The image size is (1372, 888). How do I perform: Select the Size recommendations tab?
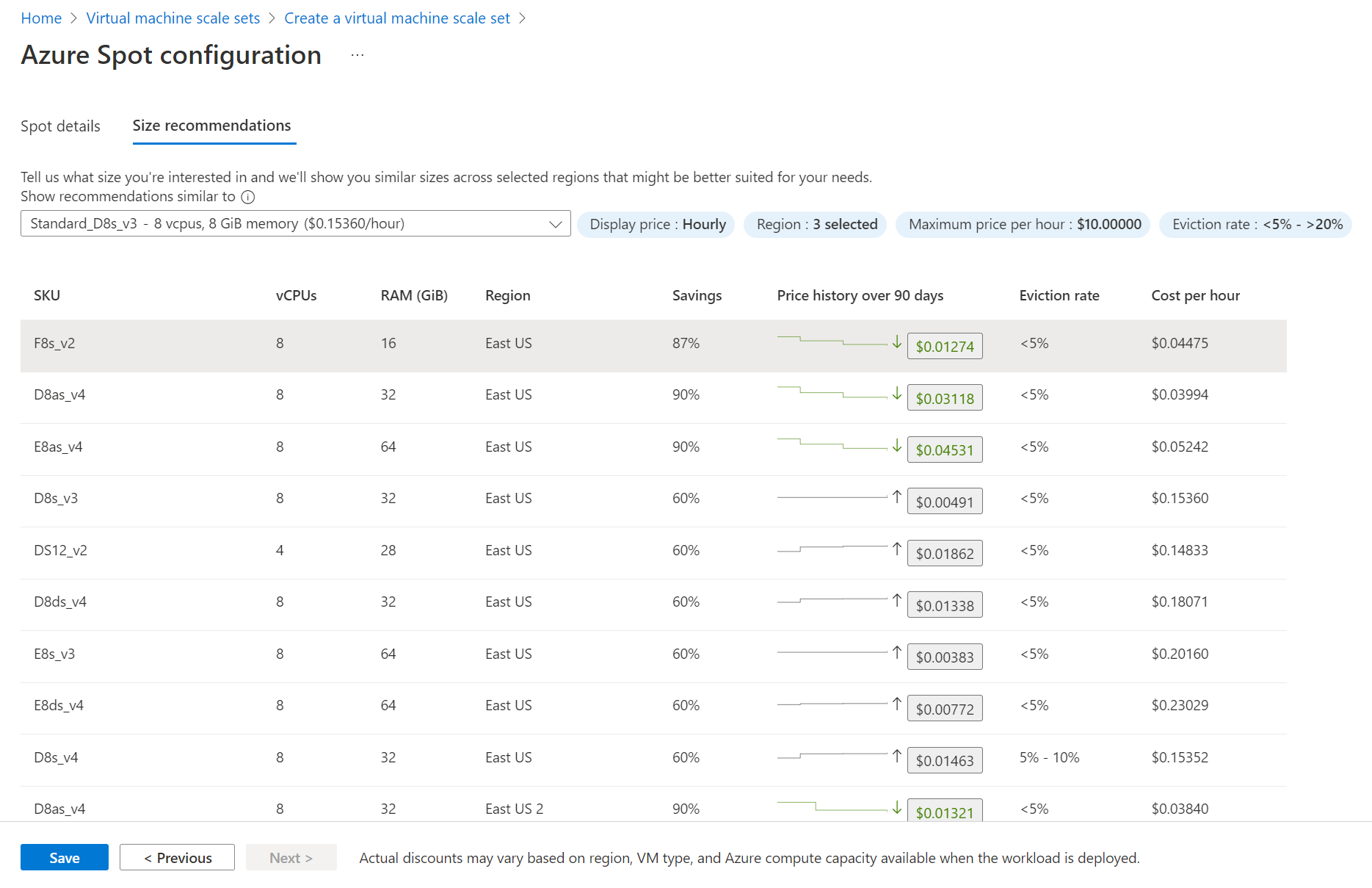click(x=211, y=126)
